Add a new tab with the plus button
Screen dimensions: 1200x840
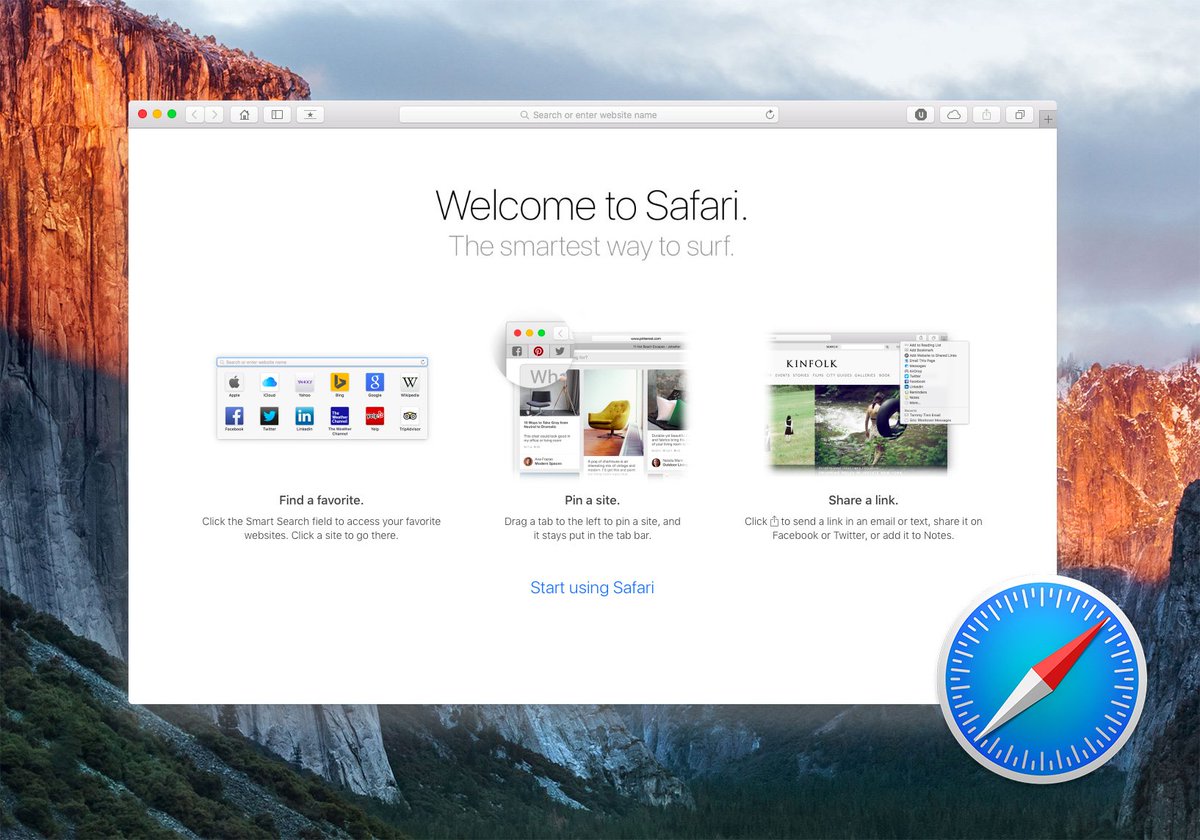click(1048, 119)
